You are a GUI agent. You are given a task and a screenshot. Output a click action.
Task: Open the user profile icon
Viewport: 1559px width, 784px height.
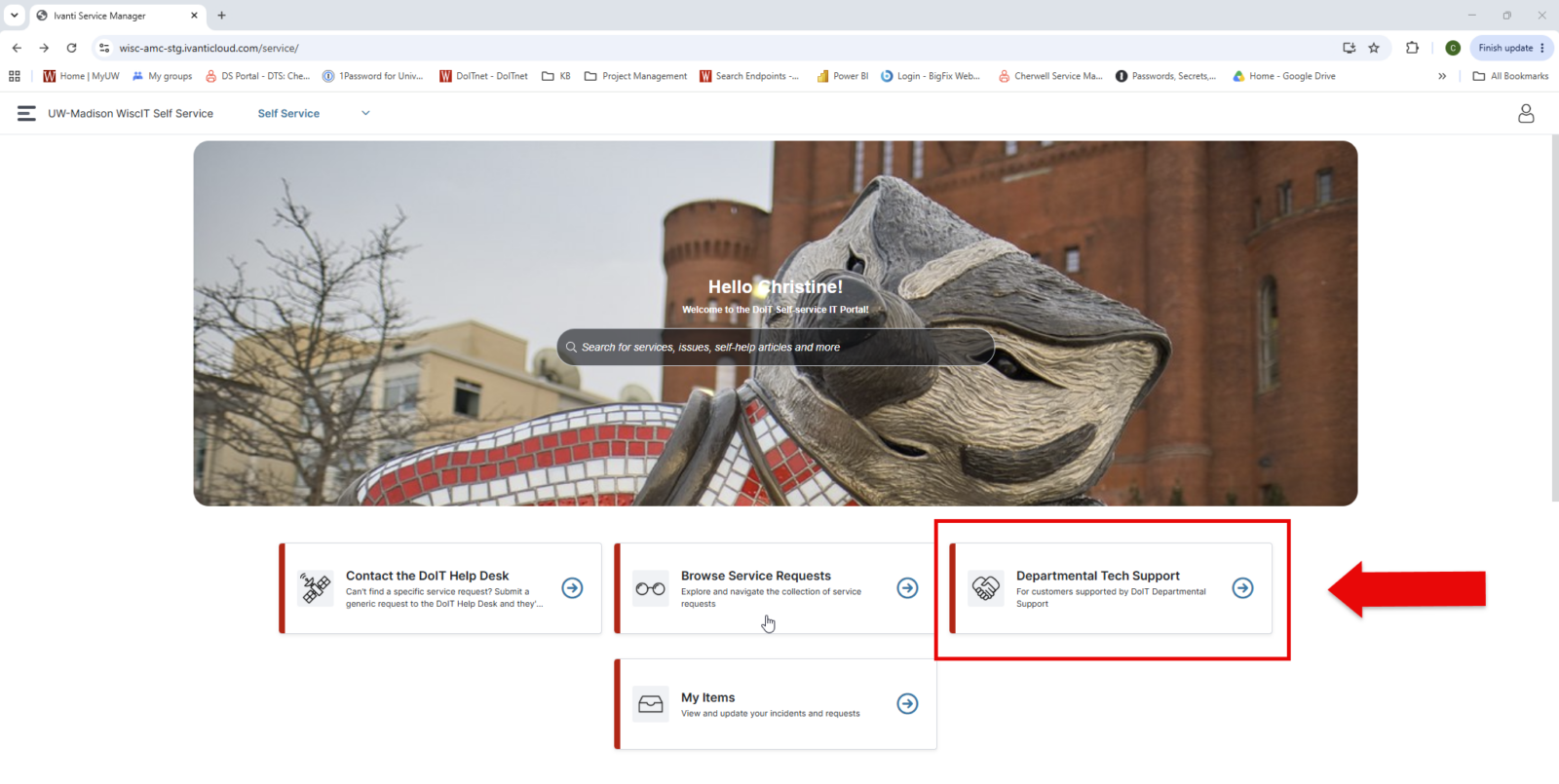(x=1526, y=114)
